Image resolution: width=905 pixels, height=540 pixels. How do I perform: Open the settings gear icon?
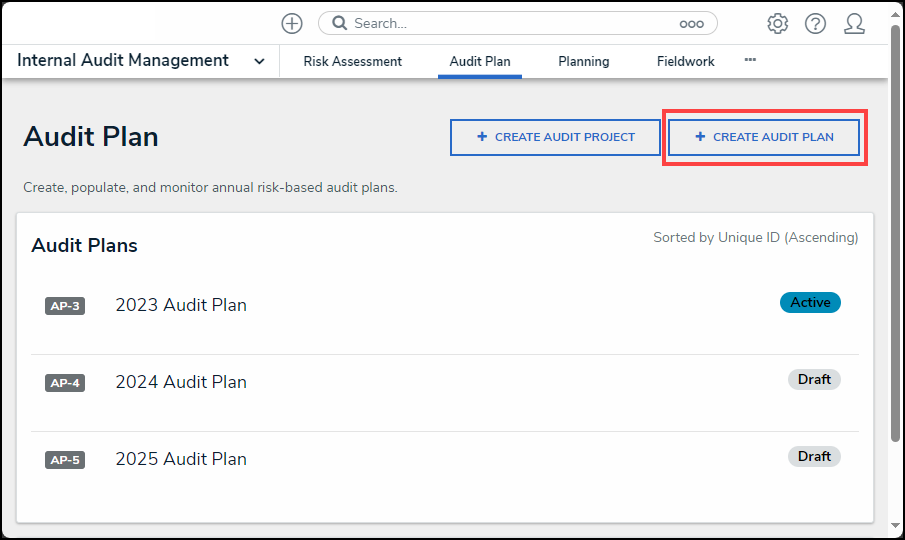coord(777,23)
